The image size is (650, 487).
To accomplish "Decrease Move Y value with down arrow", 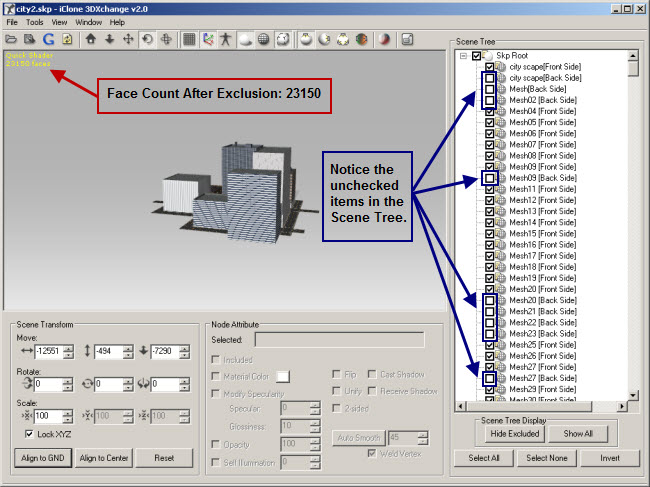I will pos(129,355).
